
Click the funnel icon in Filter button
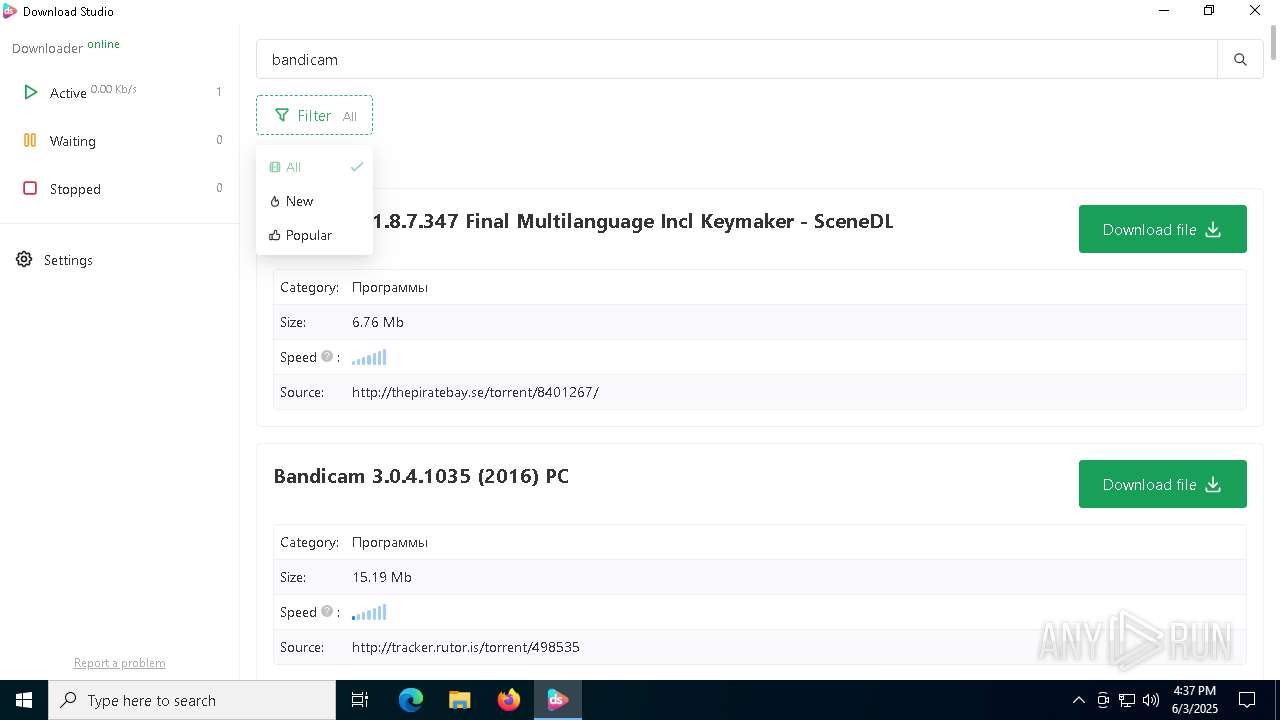click(282, 115)
